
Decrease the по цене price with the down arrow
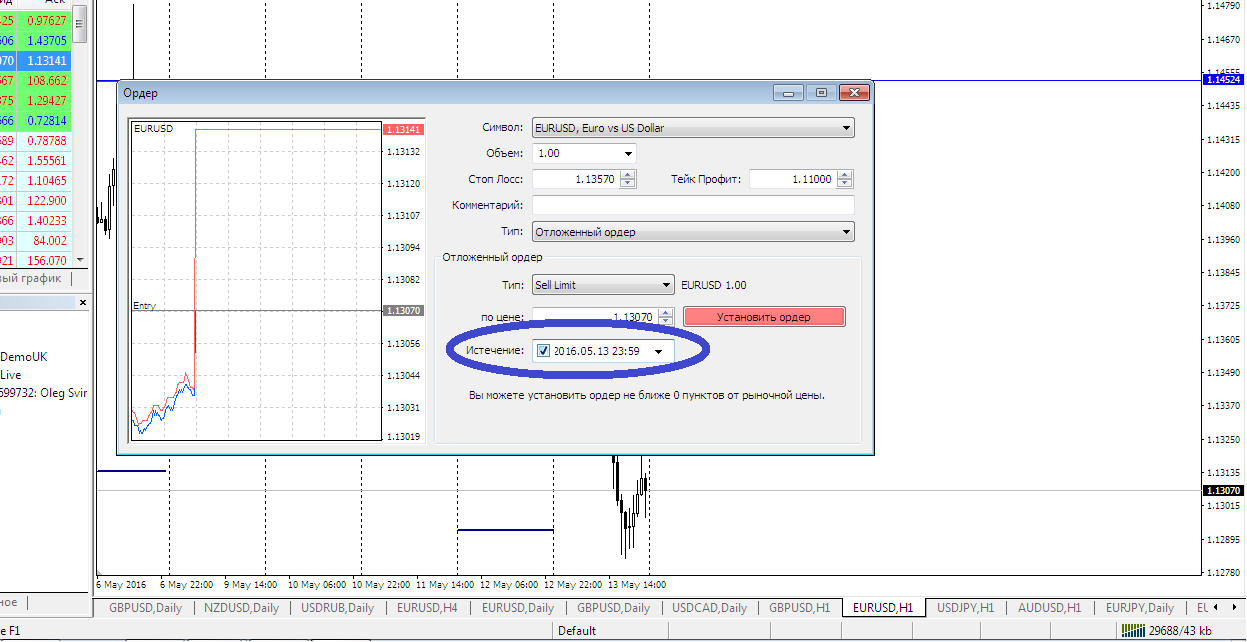[x=667, y=322]
